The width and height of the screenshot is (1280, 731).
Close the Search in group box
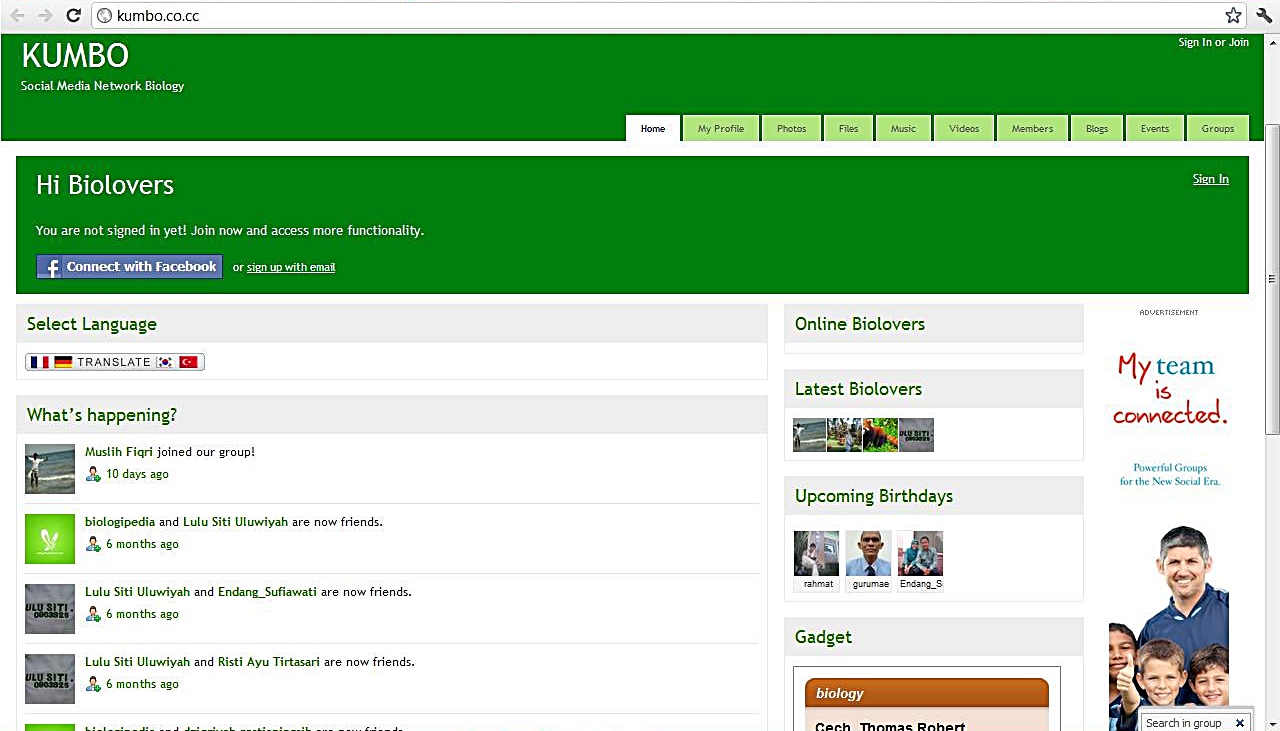(x=1239, y=721)
